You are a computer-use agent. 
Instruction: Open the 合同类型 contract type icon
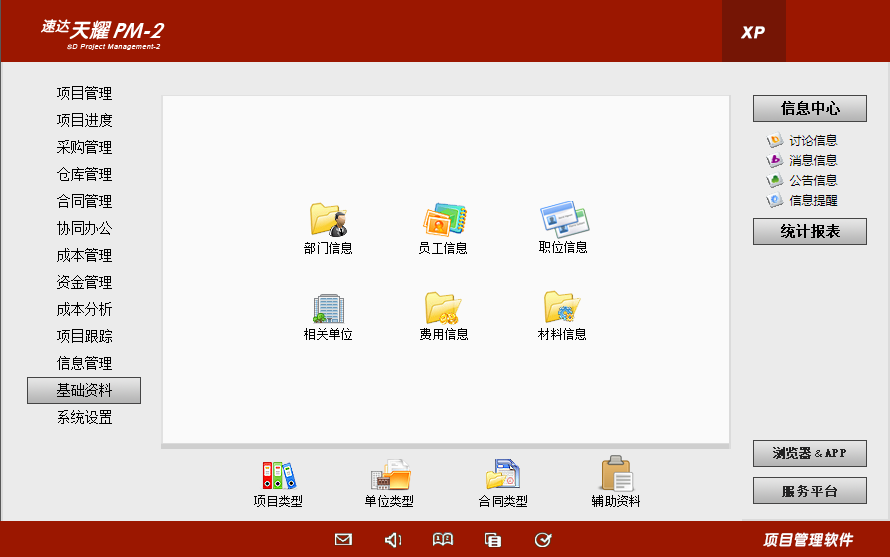[502, 476]
